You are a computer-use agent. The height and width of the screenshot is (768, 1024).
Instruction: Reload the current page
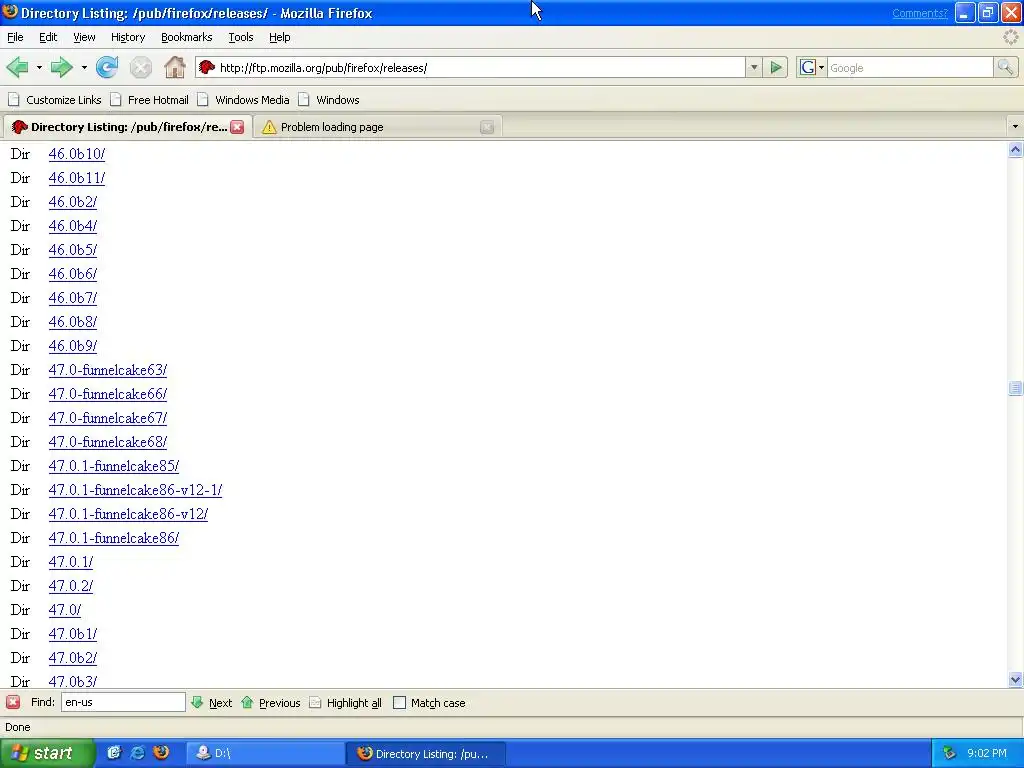tap(107, 67)
